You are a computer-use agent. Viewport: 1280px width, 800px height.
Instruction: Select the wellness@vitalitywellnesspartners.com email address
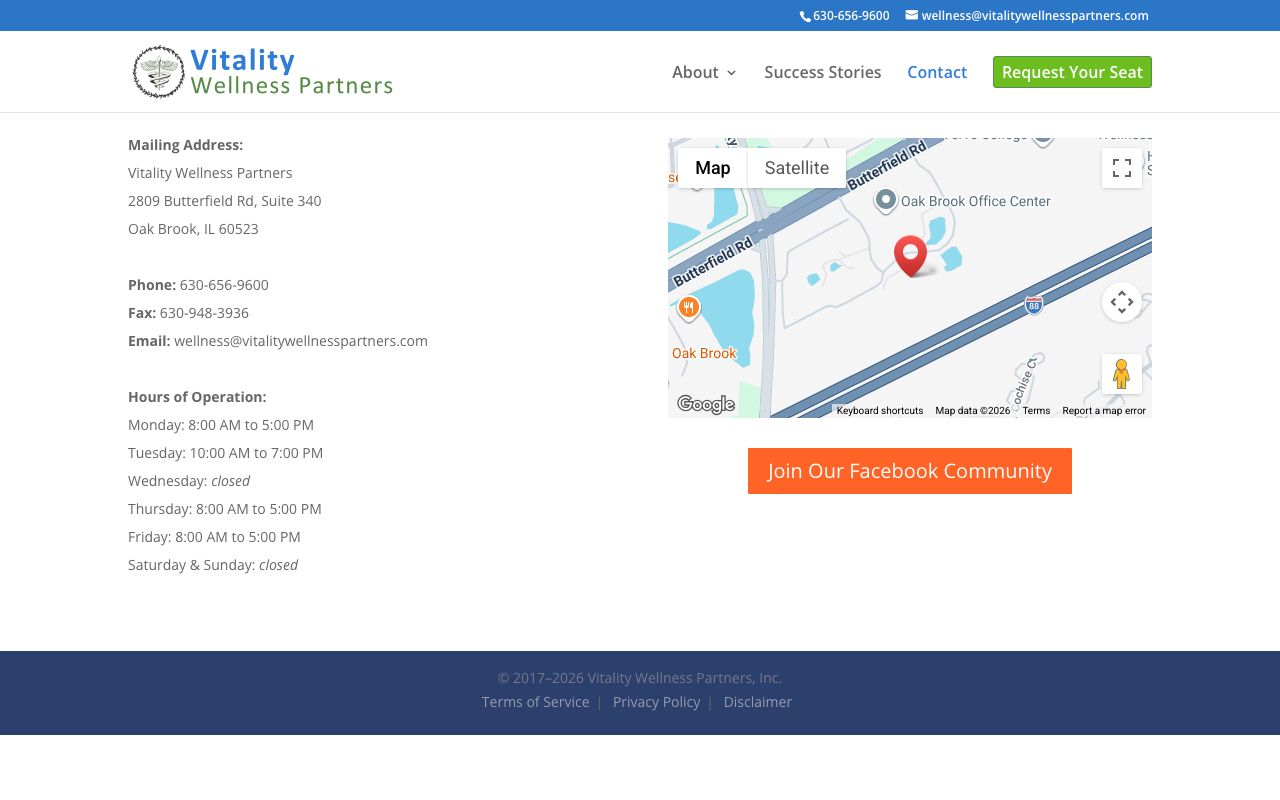pyautogui.click(x=1035, y=15)
